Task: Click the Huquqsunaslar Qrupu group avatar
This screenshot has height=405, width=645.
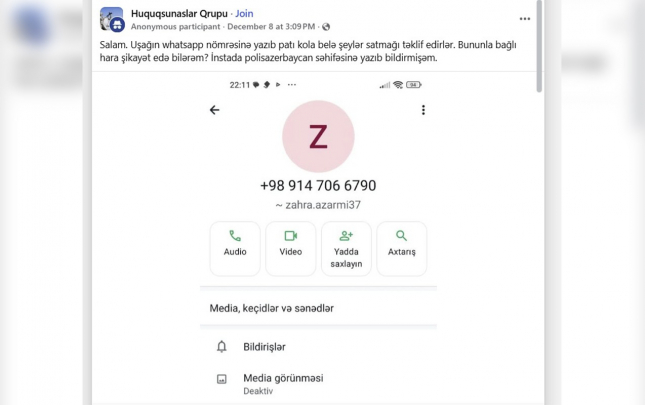Action: [x=111, y=19]
